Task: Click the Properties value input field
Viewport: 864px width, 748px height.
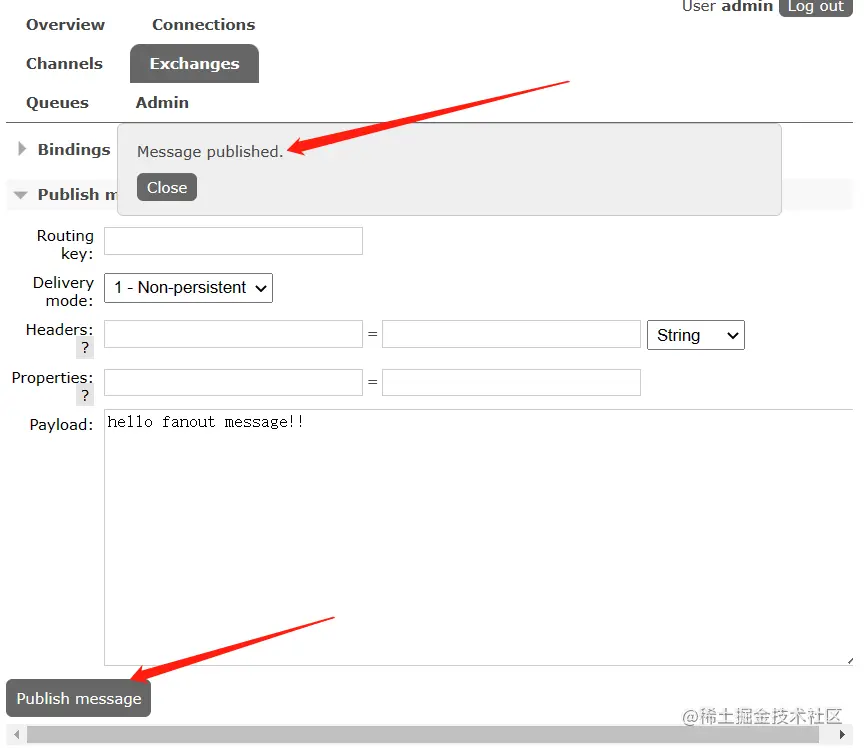Action: (511, 383)
